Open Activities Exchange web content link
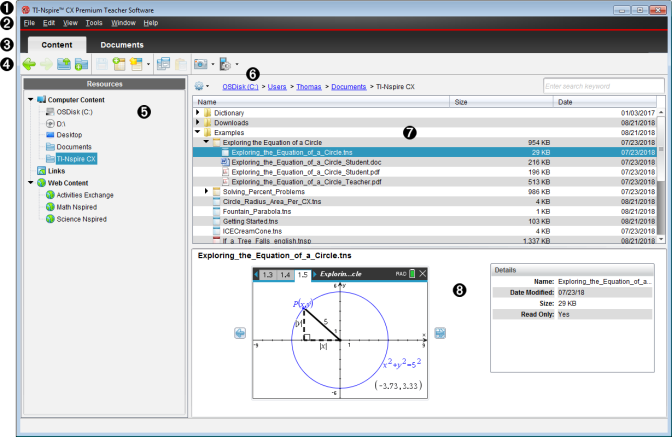This screenshot has height=437, width=672. point(83,195)
